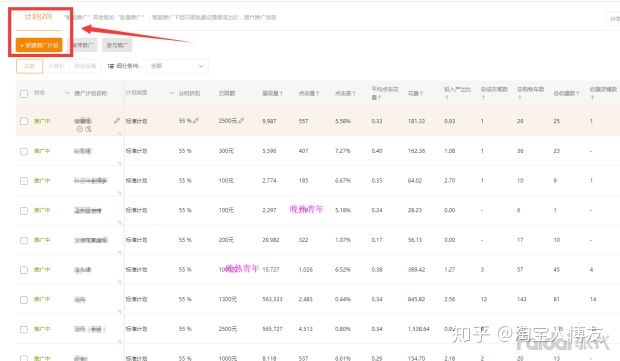620x361 pixels.
Task: Select the row with 29,982 impressions
Action: (x=24, y=240)
